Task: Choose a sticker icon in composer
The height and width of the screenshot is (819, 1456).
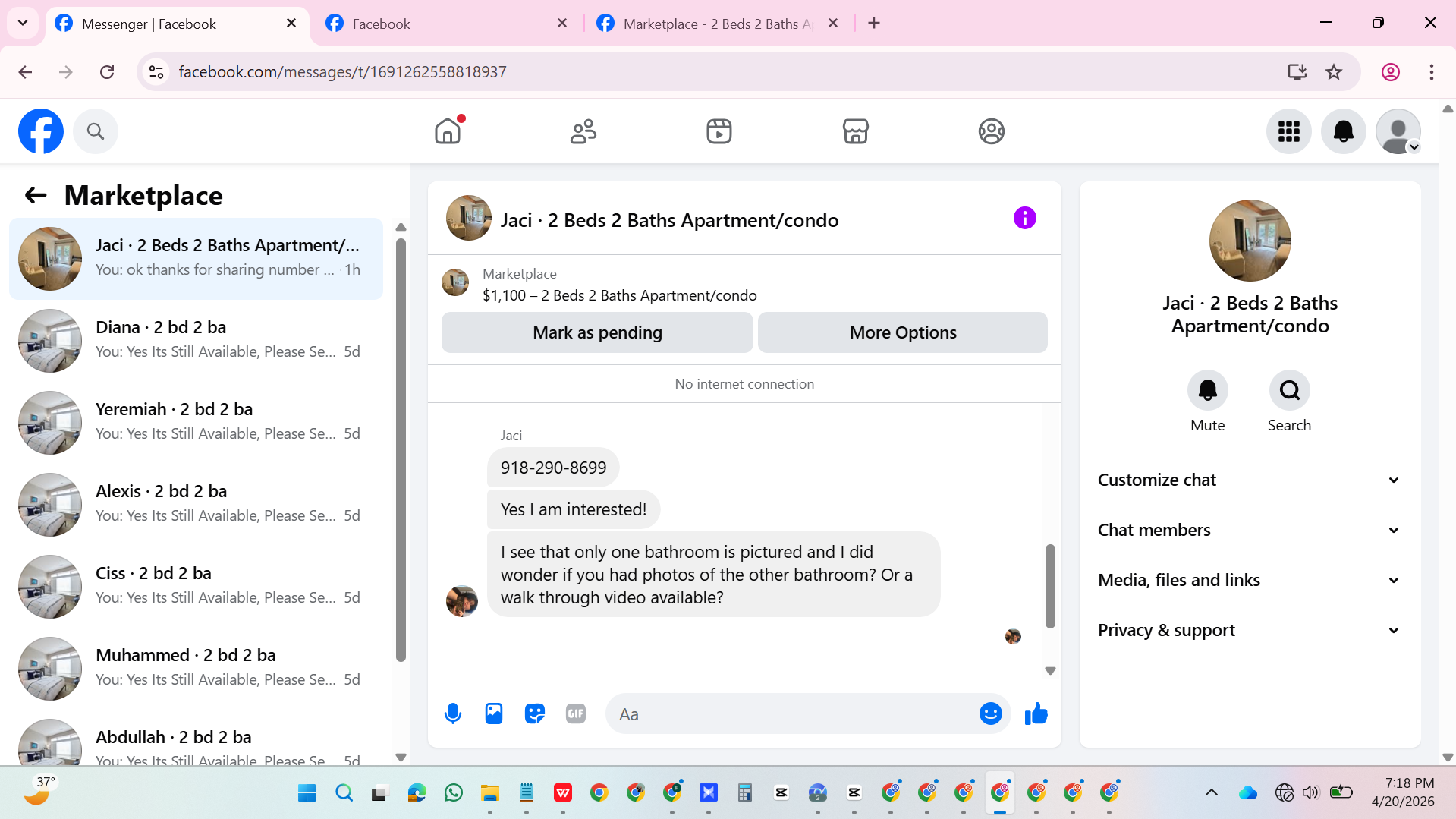Action: pos(535,714)
